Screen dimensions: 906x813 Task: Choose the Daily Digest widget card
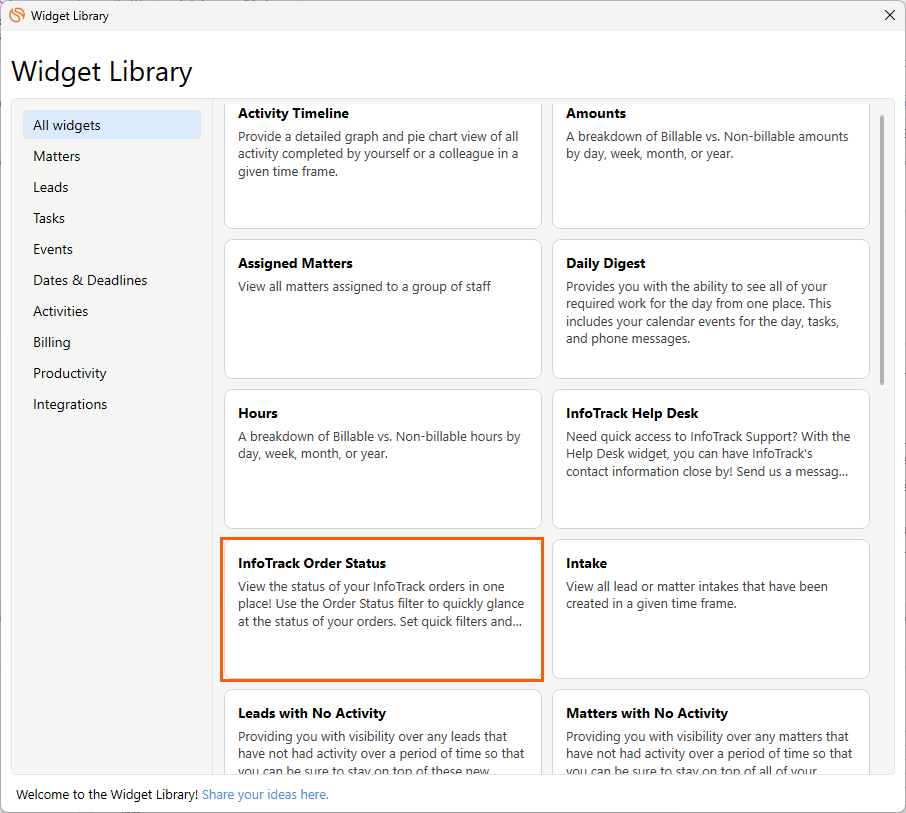[x=710, y=308]
